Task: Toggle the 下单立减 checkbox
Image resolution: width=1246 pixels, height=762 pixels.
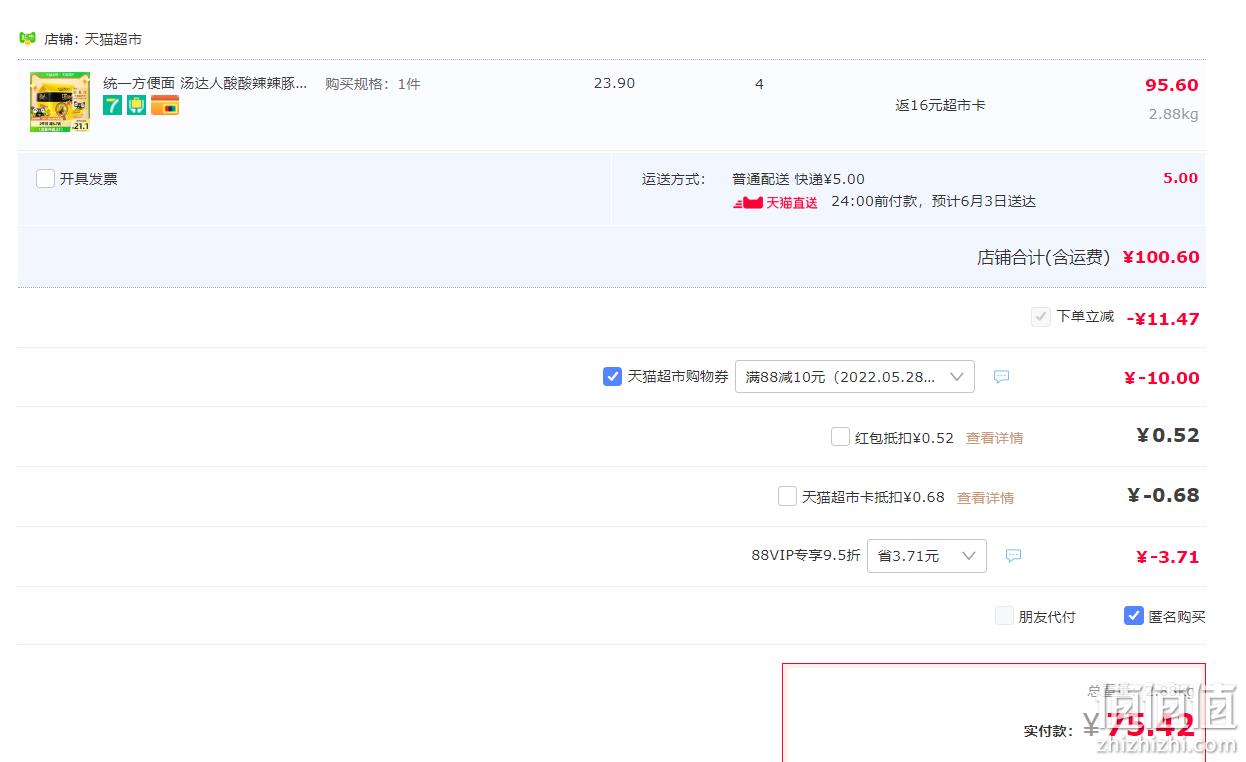Action: tap(1041, 317)
